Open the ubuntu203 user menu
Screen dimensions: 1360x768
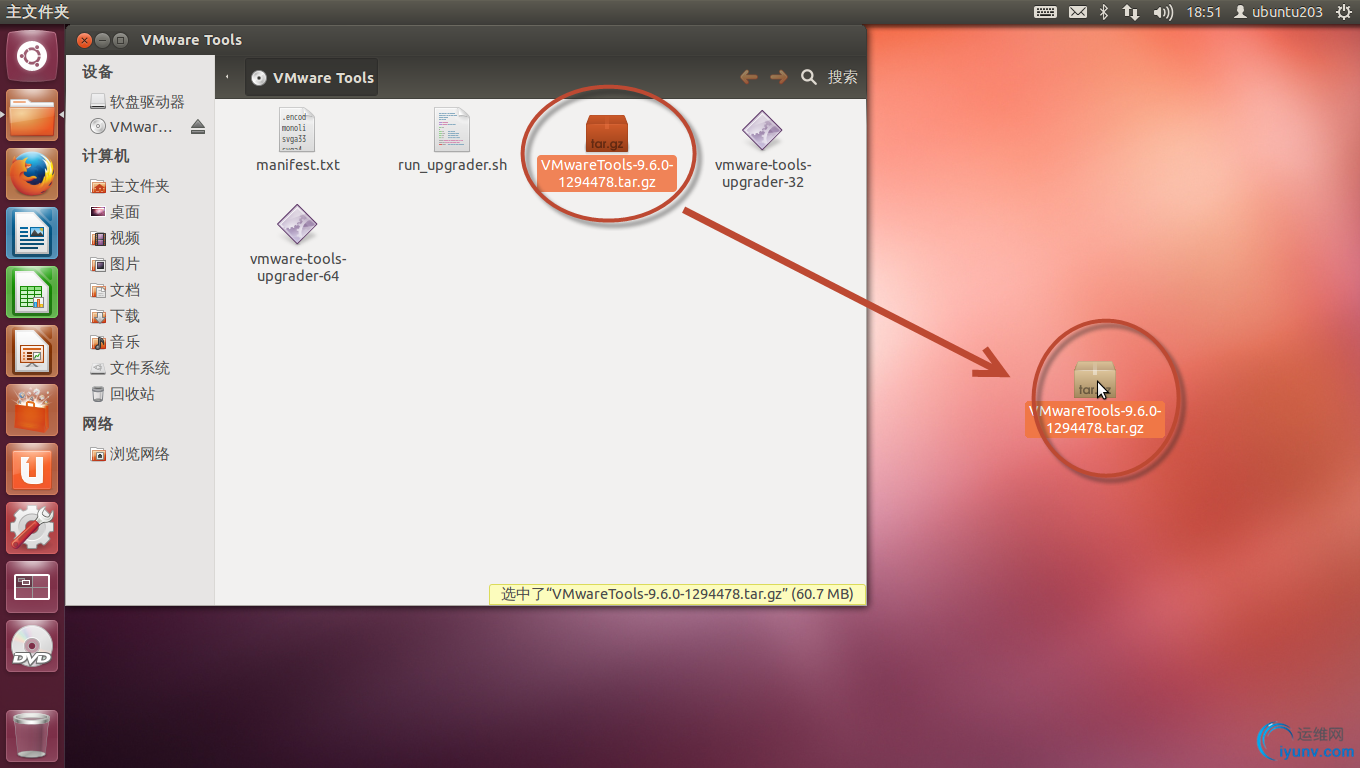click(1278, 12)
